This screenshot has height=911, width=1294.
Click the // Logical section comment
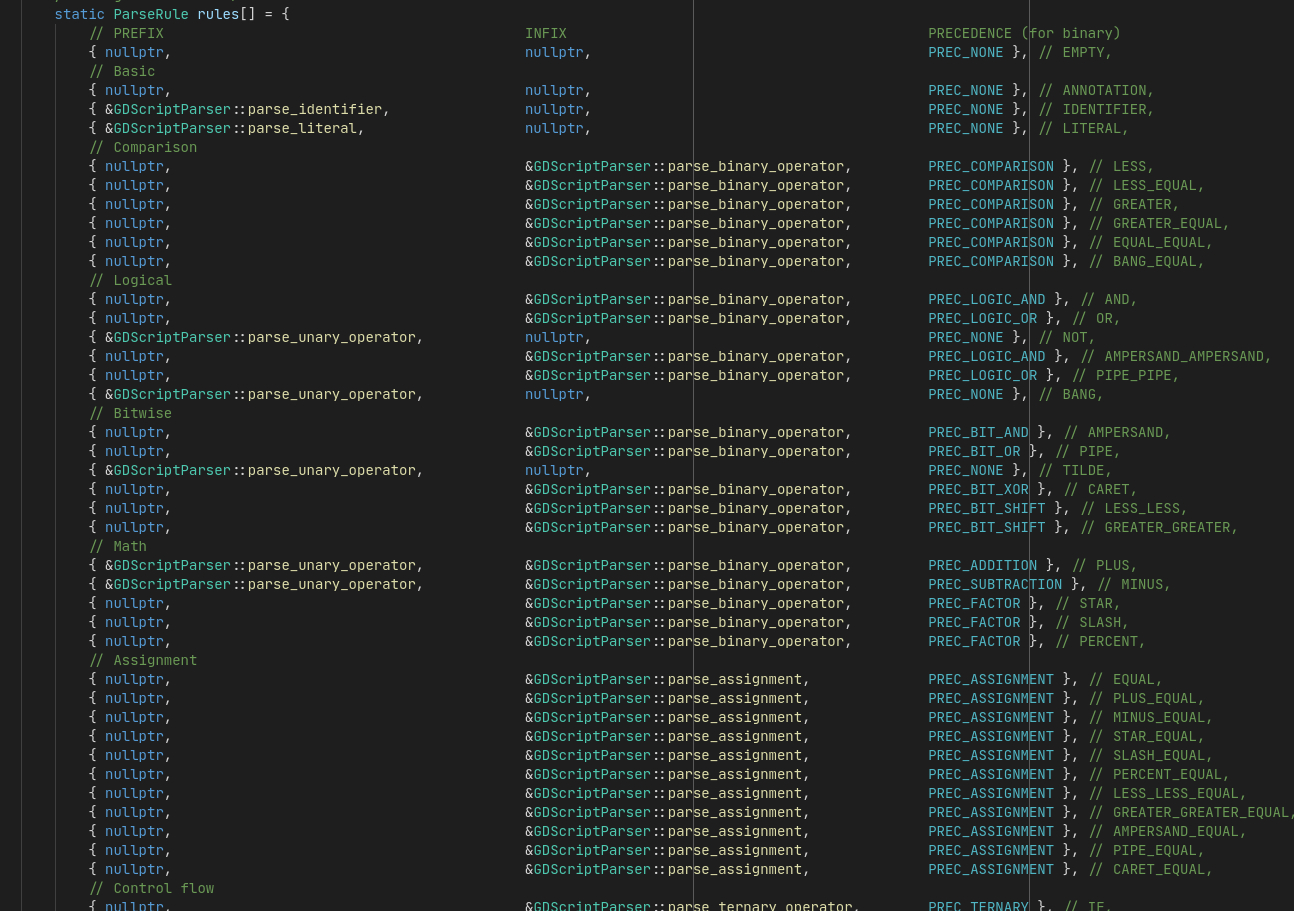click(x=130, y=280)
